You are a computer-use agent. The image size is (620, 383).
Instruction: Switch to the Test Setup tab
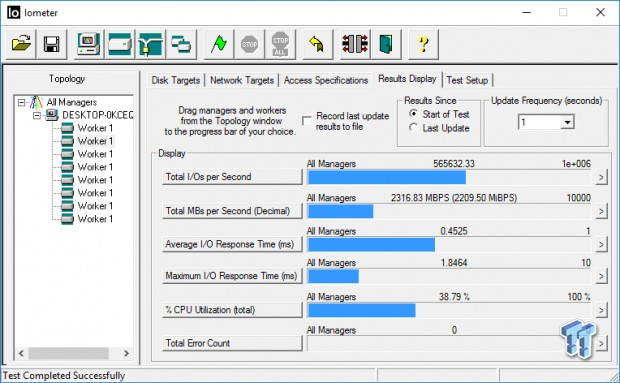click(467, 80)
